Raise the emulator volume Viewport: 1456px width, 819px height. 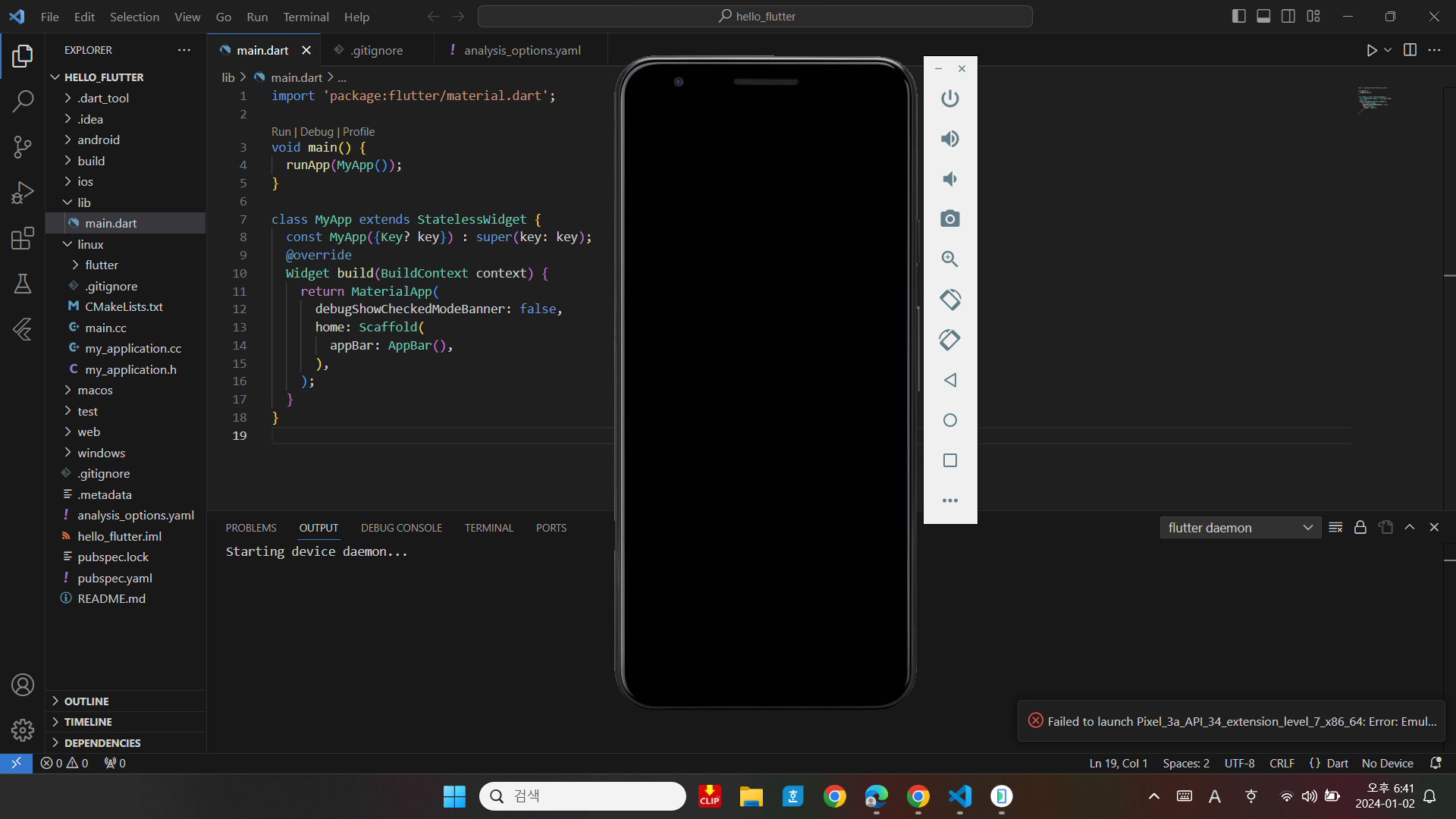coord(950,139)
